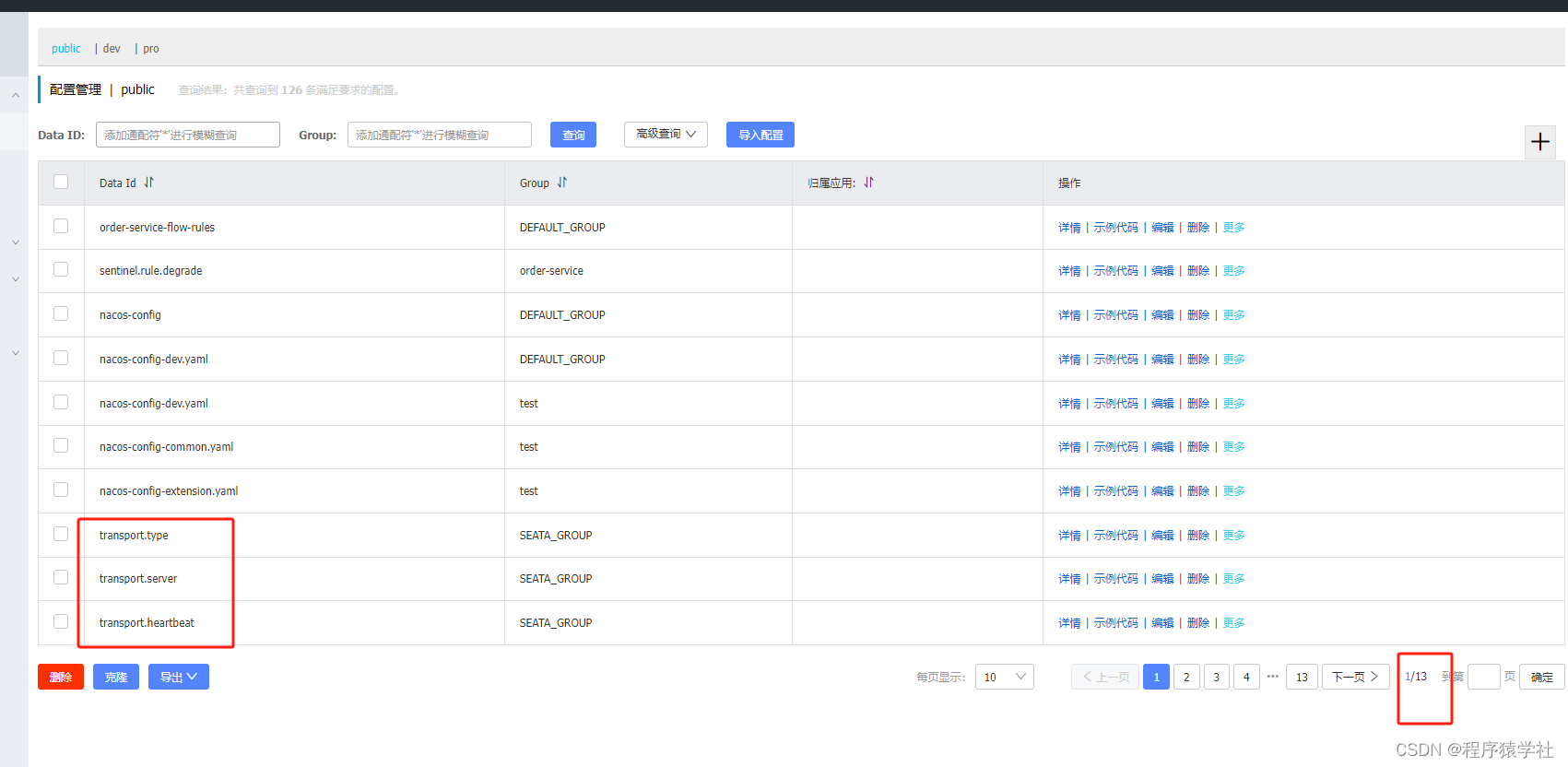Check the nacos-config row checkbox
Viewport: 1568px width, 767px height.
[x=61, y=313]
